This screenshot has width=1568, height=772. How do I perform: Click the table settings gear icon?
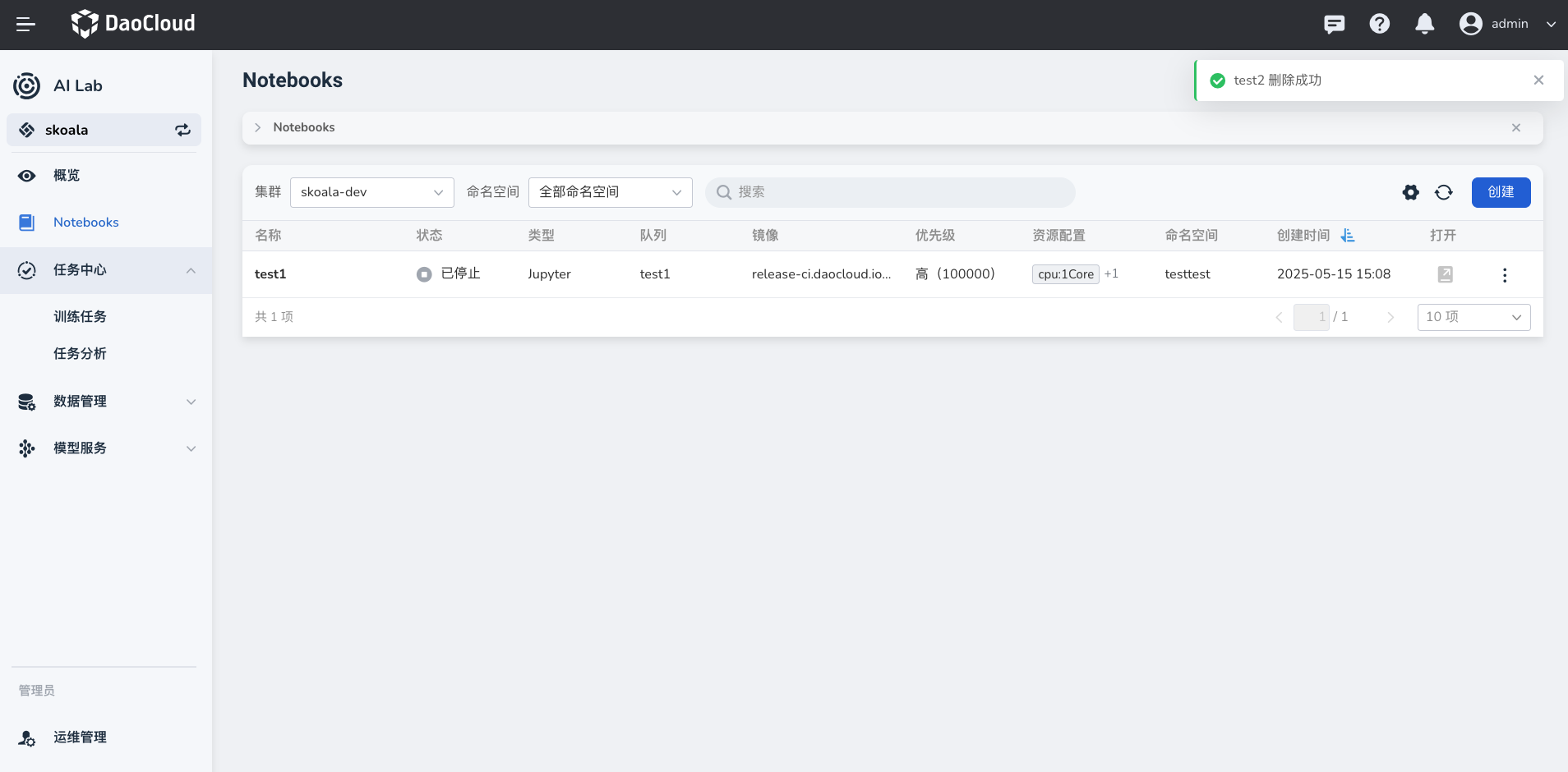click(x=1410, y=192)
